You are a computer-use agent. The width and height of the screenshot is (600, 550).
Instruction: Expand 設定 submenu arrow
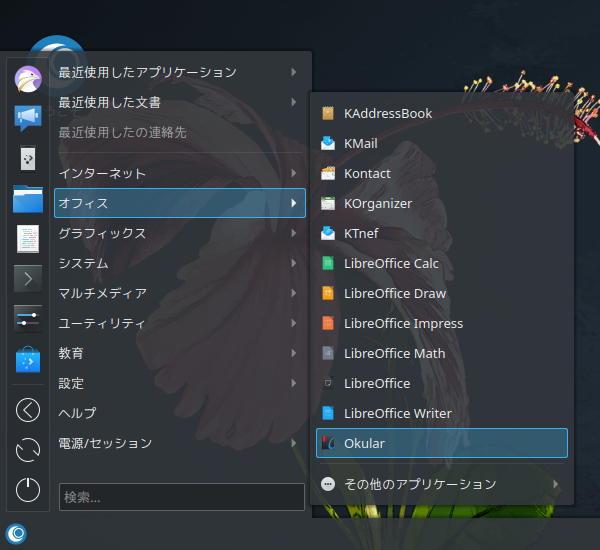click(293, 383)
